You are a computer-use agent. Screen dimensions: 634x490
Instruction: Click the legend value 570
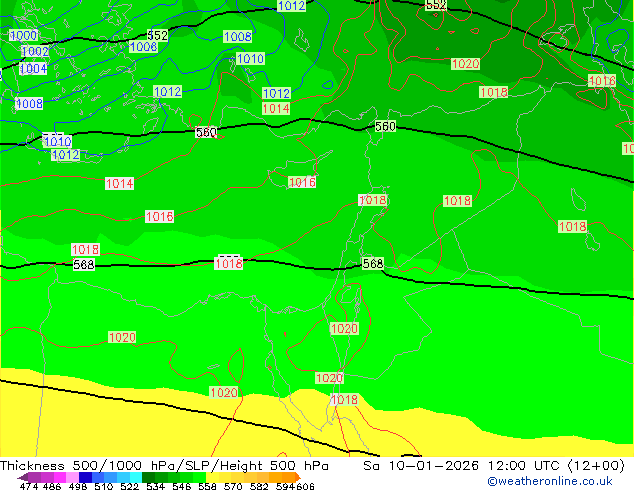233,486
